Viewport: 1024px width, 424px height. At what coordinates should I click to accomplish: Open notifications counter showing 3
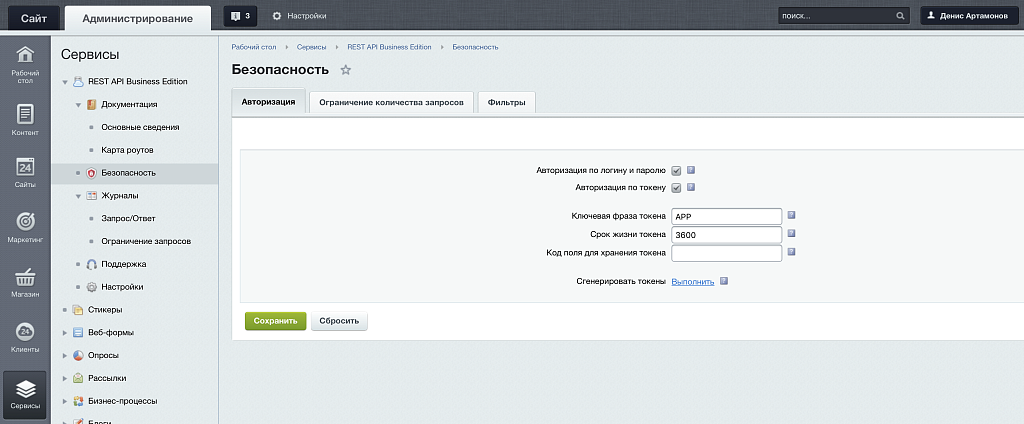tap(240, 16)
